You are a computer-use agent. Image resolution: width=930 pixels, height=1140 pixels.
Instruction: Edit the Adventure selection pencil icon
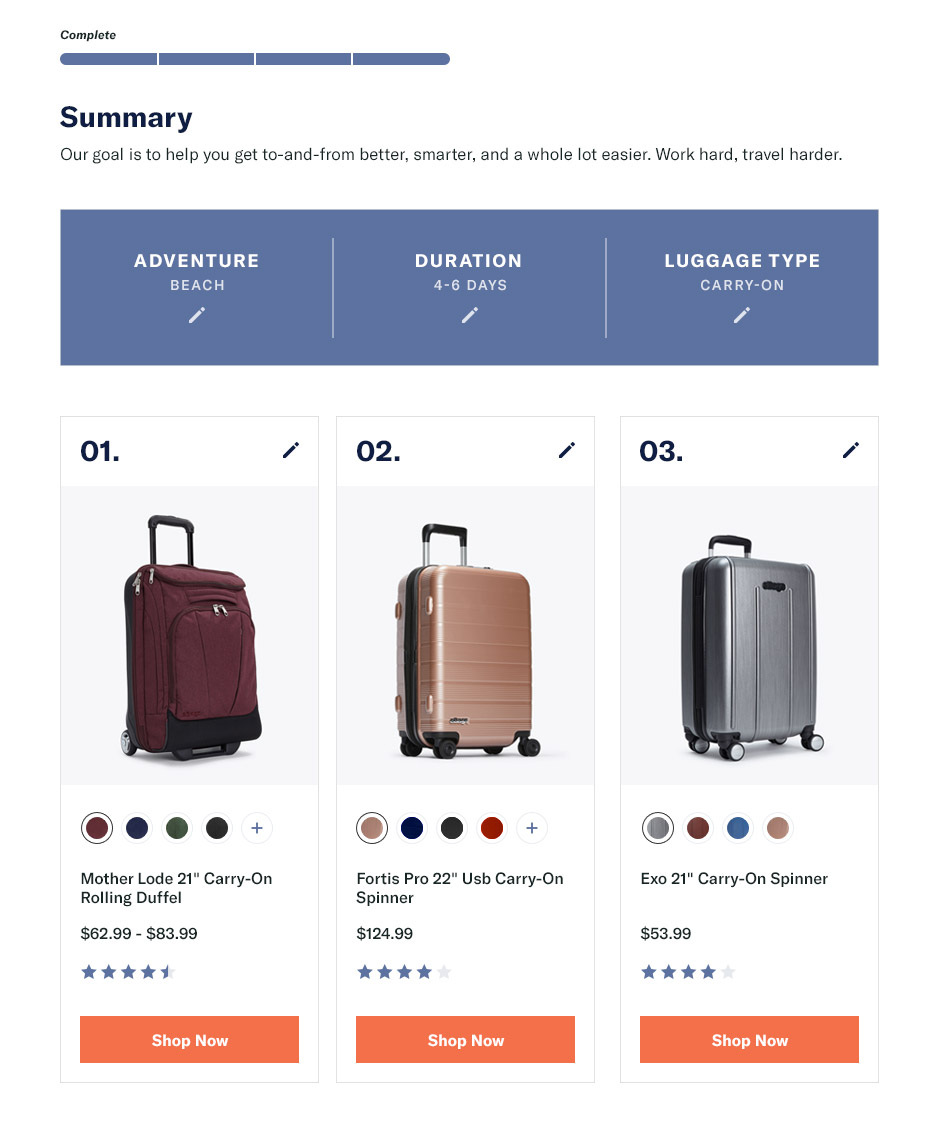click(x=197, y=315)
